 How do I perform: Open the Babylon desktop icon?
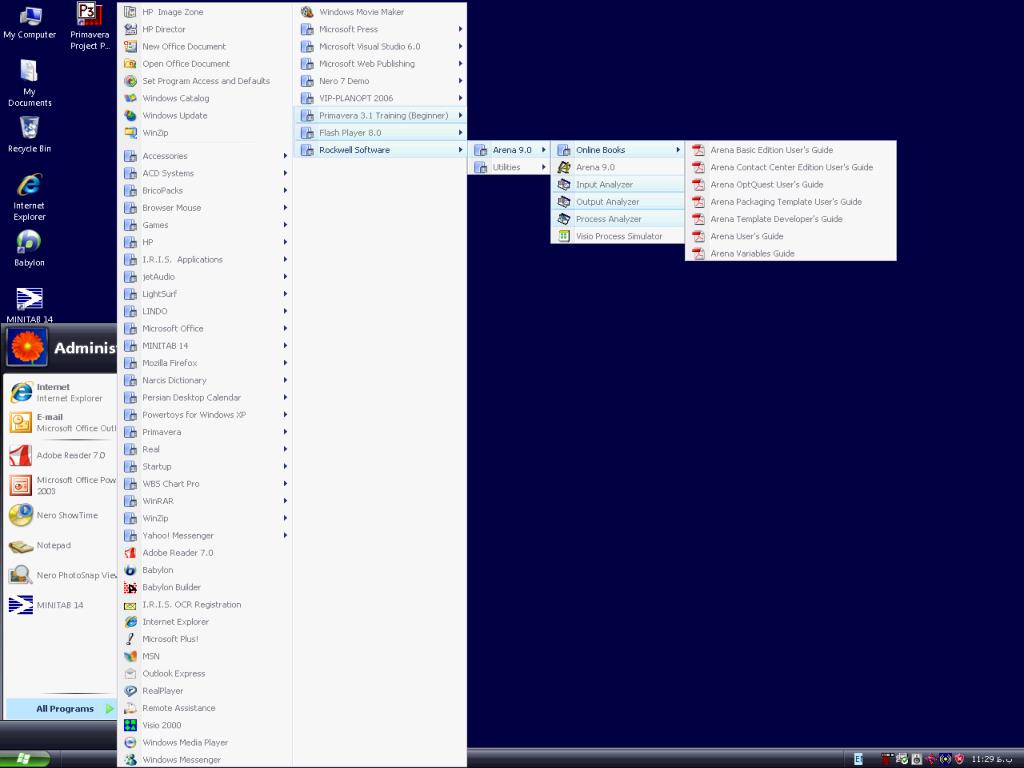(29, 248)
